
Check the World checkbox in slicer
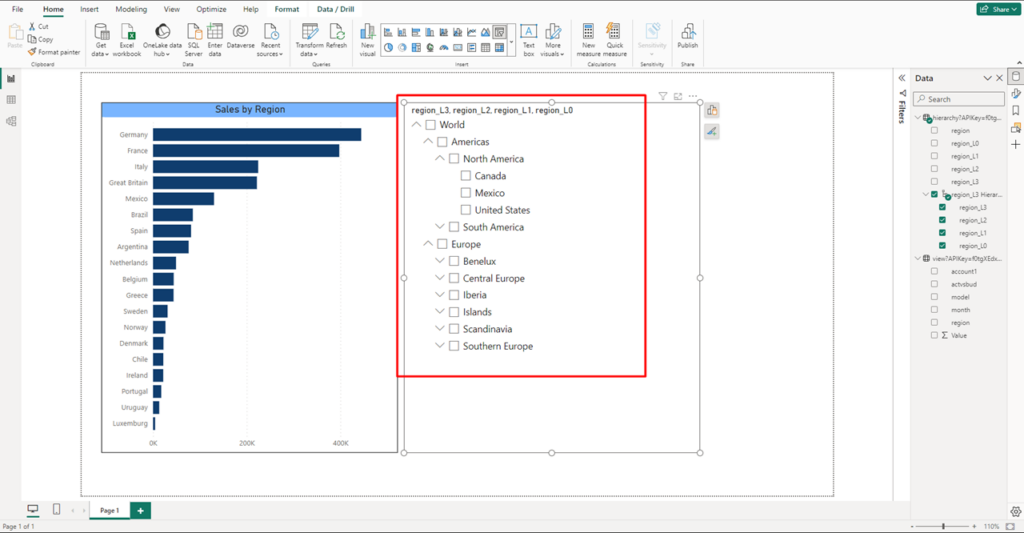coord(430,125)
